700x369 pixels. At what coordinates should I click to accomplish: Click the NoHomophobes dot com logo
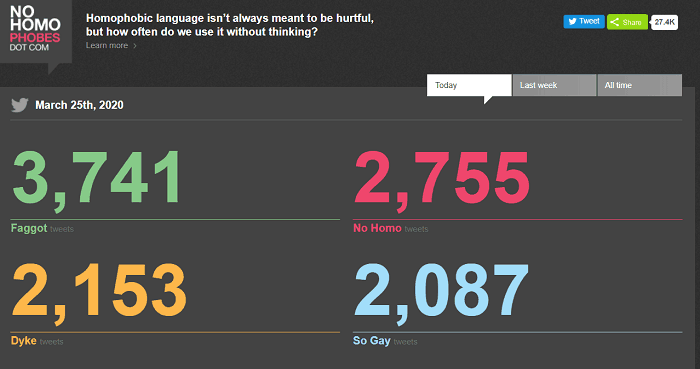coord(35,29)
